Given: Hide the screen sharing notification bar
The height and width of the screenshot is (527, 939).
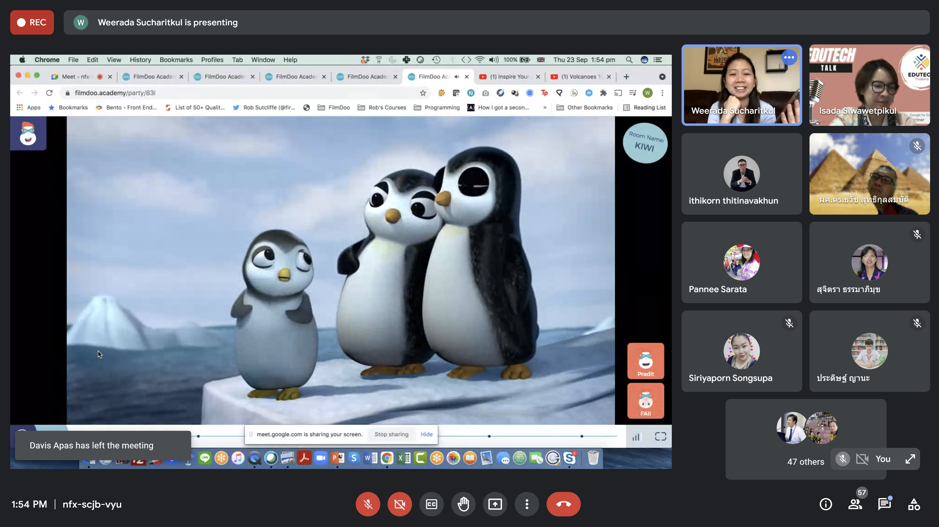Looking at the screenshot, I should tap(426, 434).
